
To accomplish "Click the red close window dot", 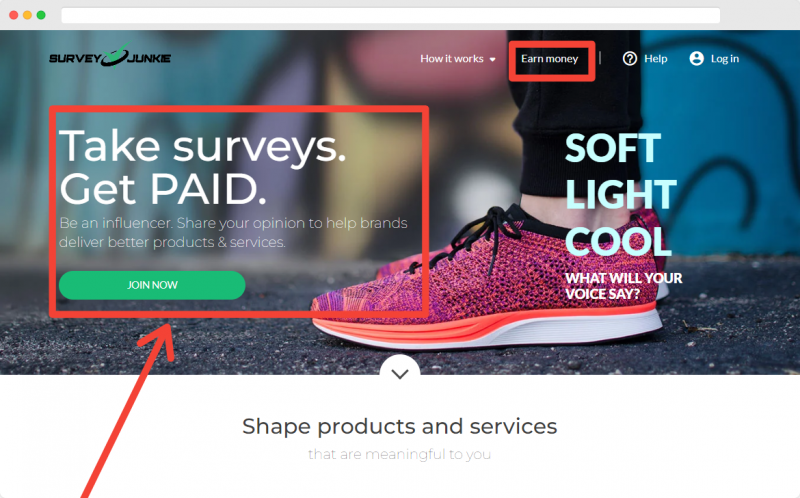I will tap(14, 15).
